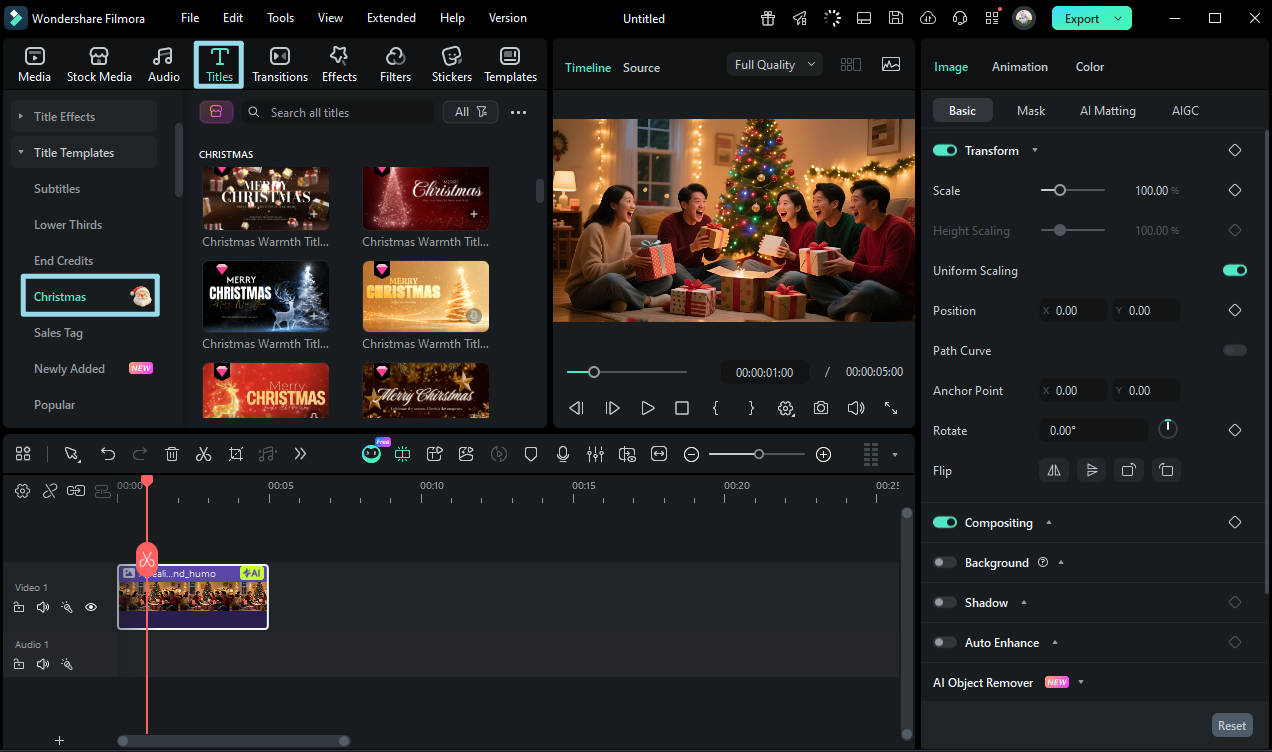Select the AI Matting tab
The image size is (1272, 752).
[x=1107, y=110]
